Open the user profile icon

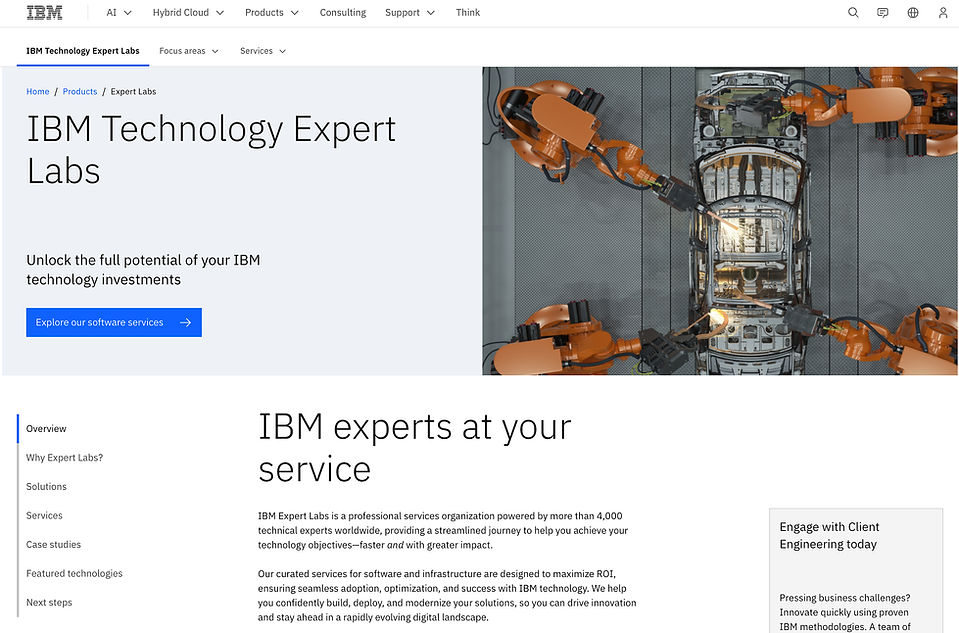click(x=942, y=12)
